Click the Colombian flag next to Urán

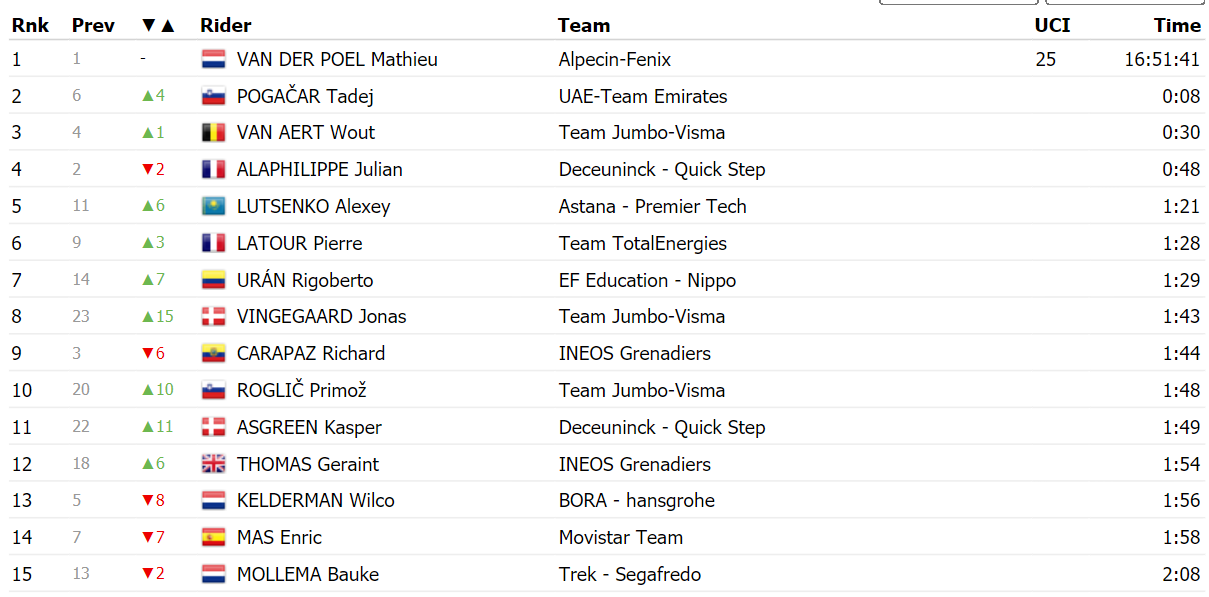coord(214,280)
